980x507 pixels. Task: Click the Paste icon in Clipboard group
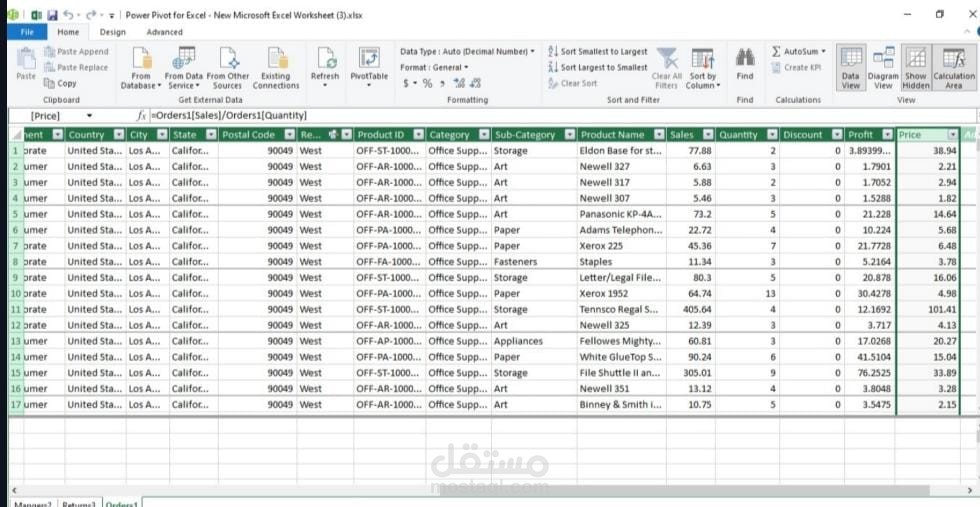pyautogui.click(x=26, y=59)
